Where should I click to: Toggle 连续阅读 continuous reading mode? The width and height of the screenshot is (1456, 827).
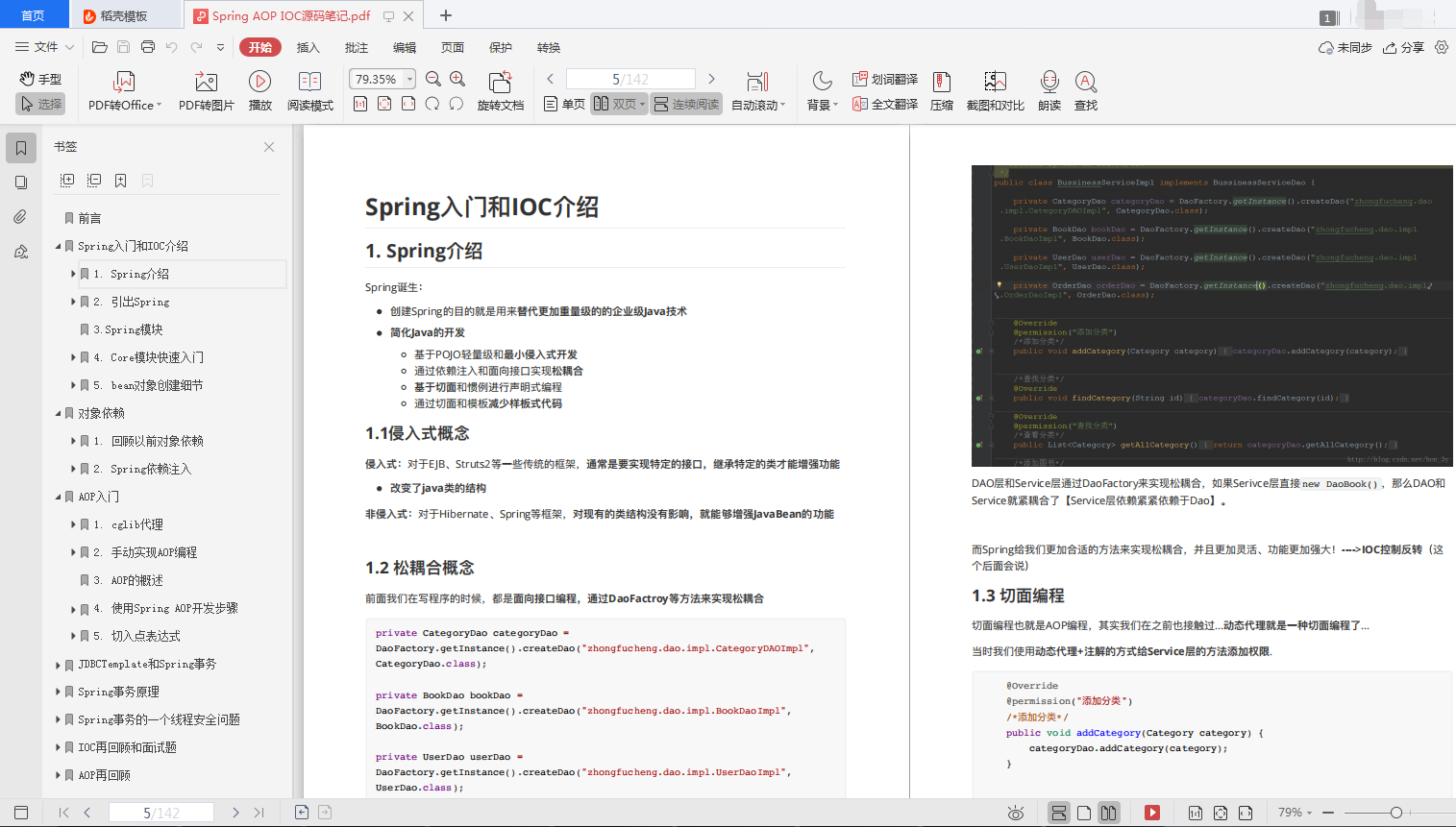click(686, 104)
